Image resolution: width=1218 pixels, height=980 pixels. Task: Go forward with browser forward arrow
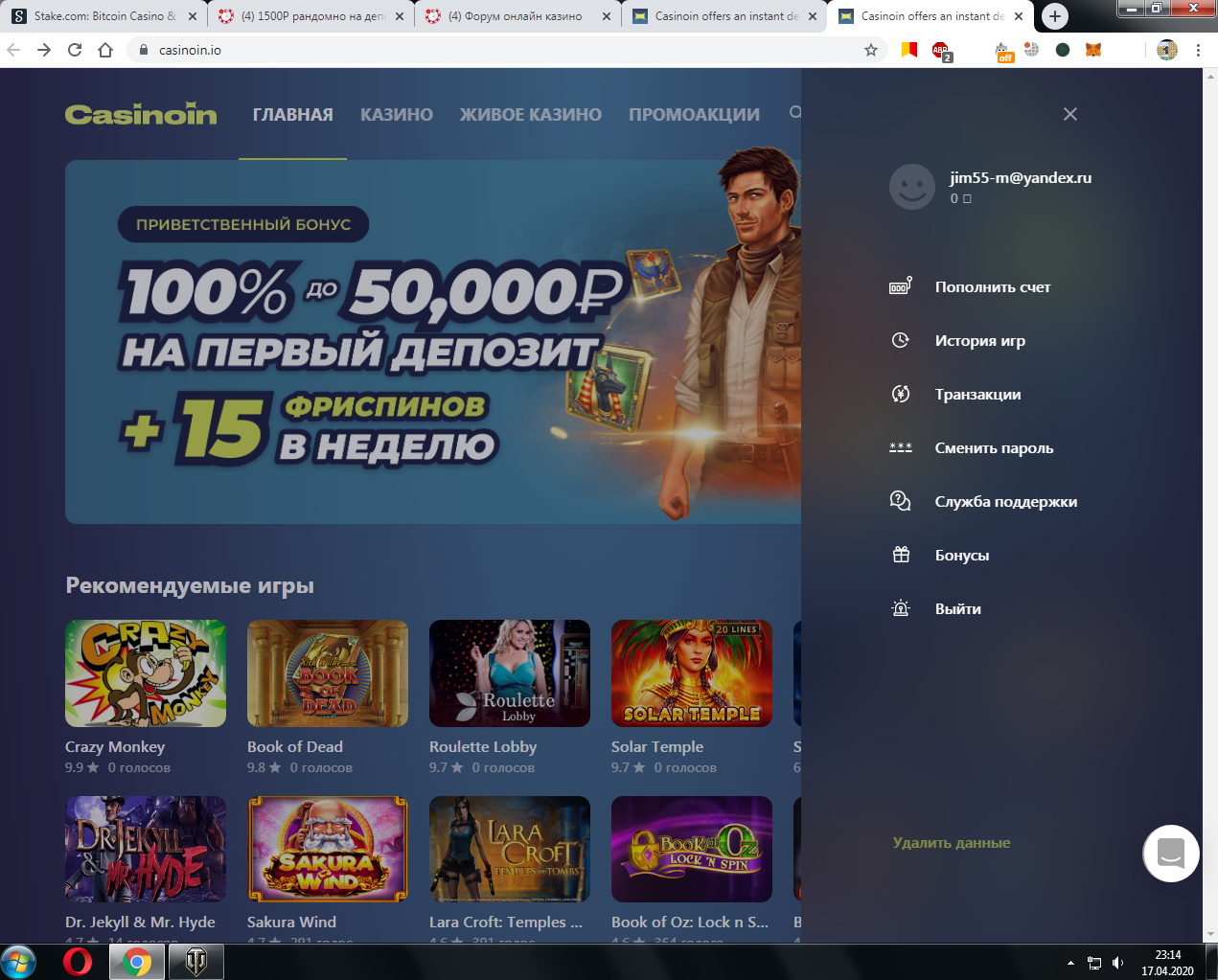[44, 50]
